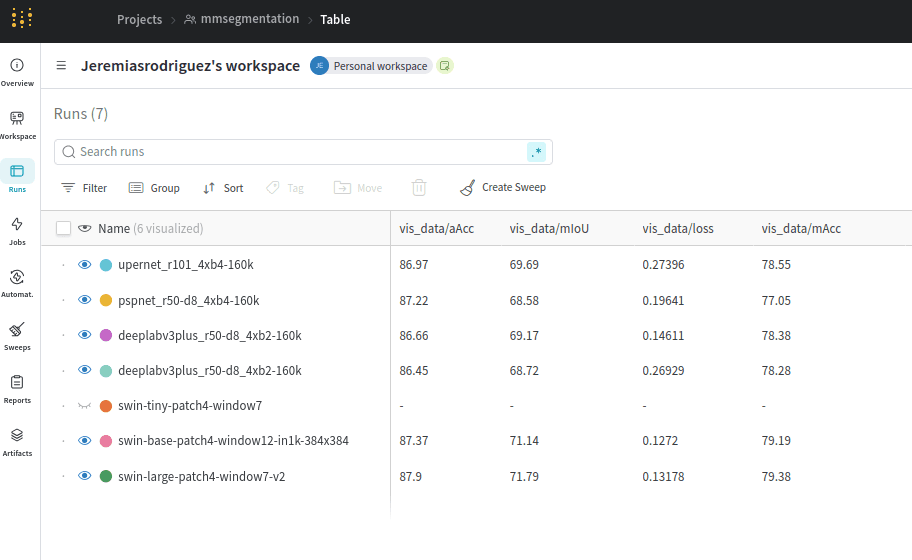Show the swin-tiny-patch4-window7 run
This screenshot has width=912, height=560.
85,406
